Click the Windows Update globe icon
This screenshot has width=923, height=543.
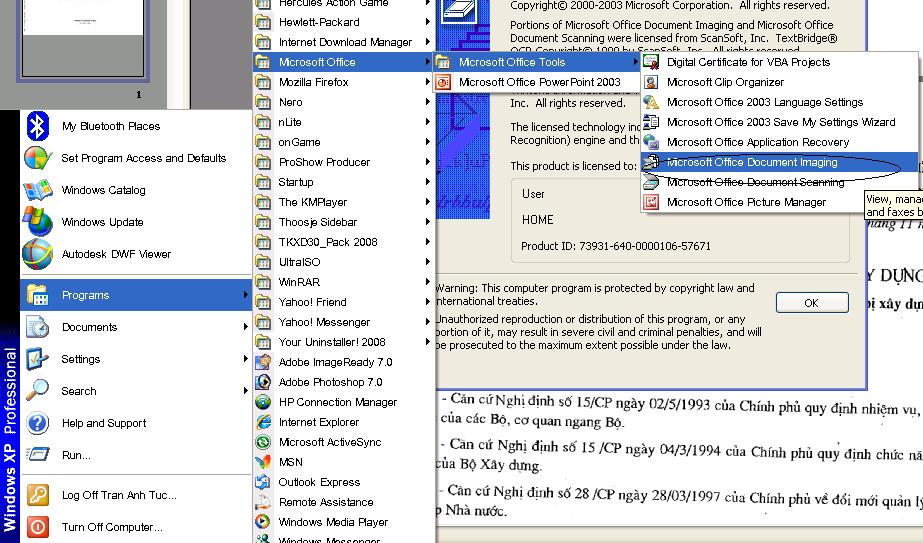pos(38,222)
